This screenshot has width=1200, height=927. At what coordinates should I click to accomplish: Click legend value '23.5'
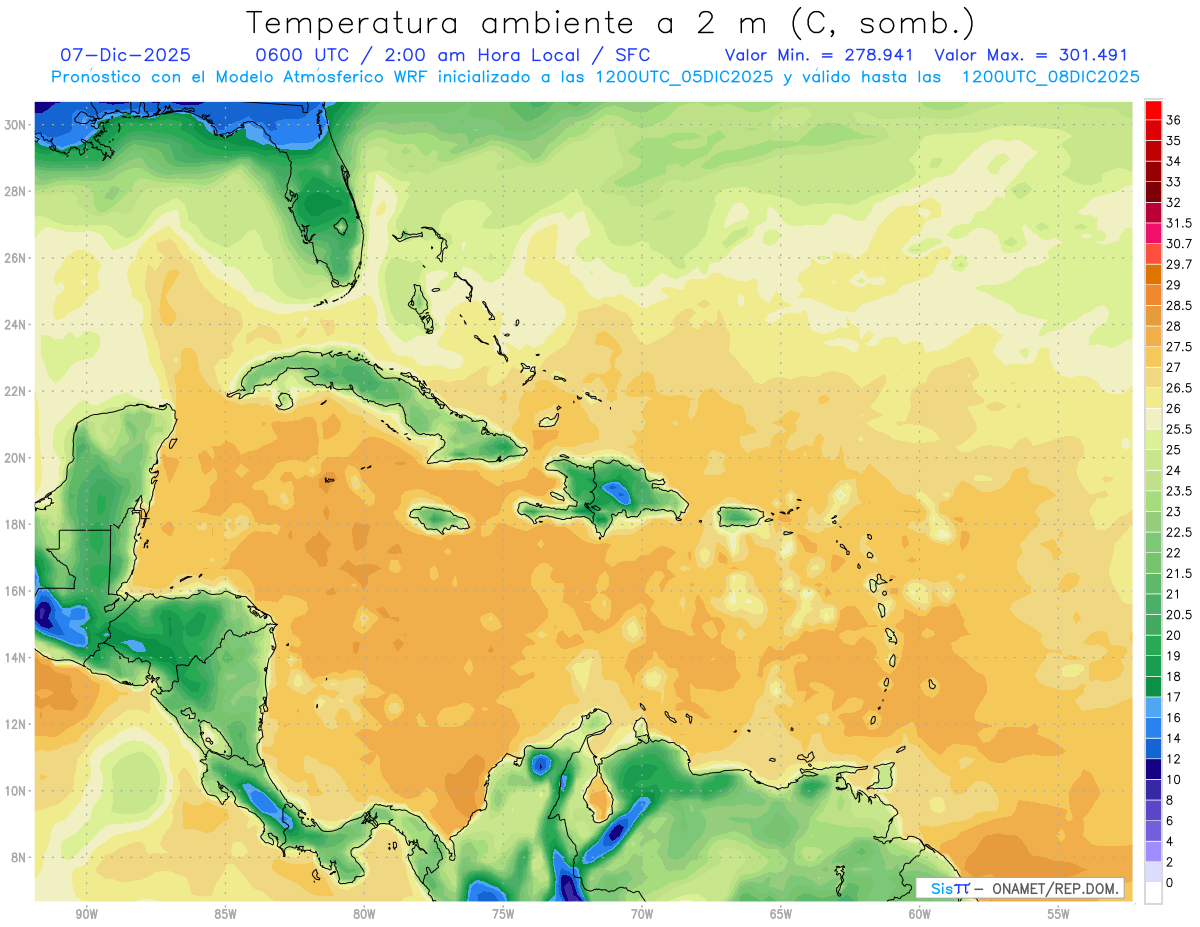coord(1179,491)
